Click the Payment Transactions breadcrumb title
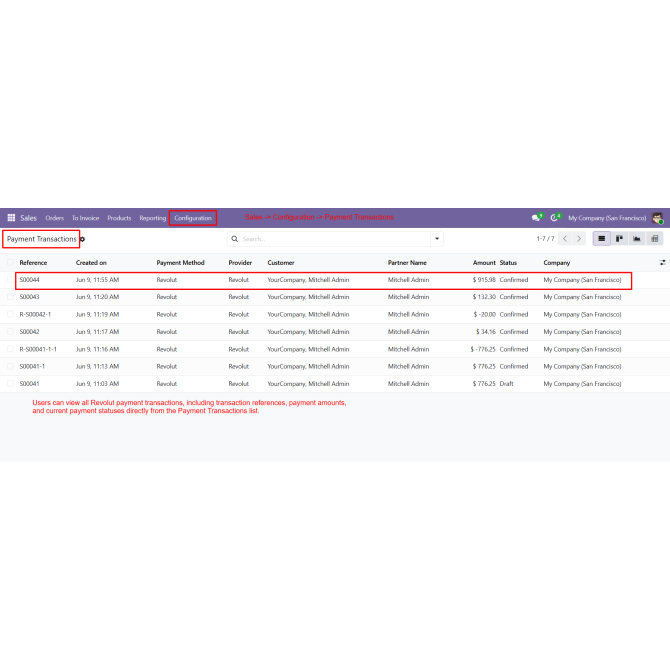 point(41,239)
